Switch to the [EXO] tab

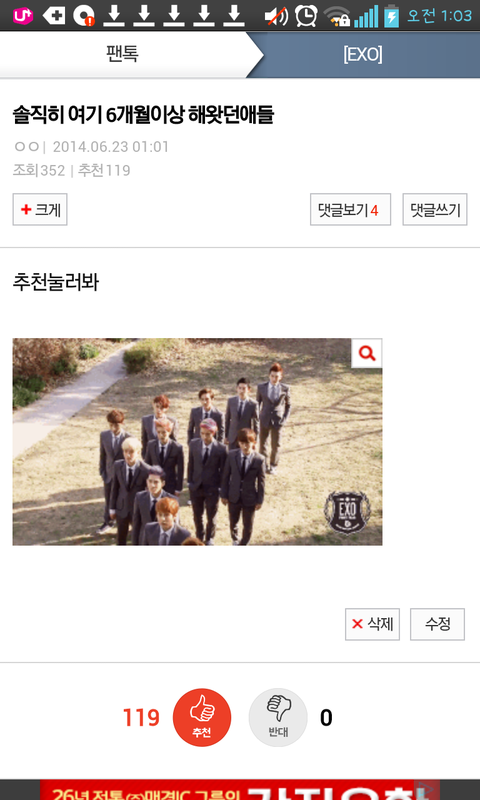[363, 54]
